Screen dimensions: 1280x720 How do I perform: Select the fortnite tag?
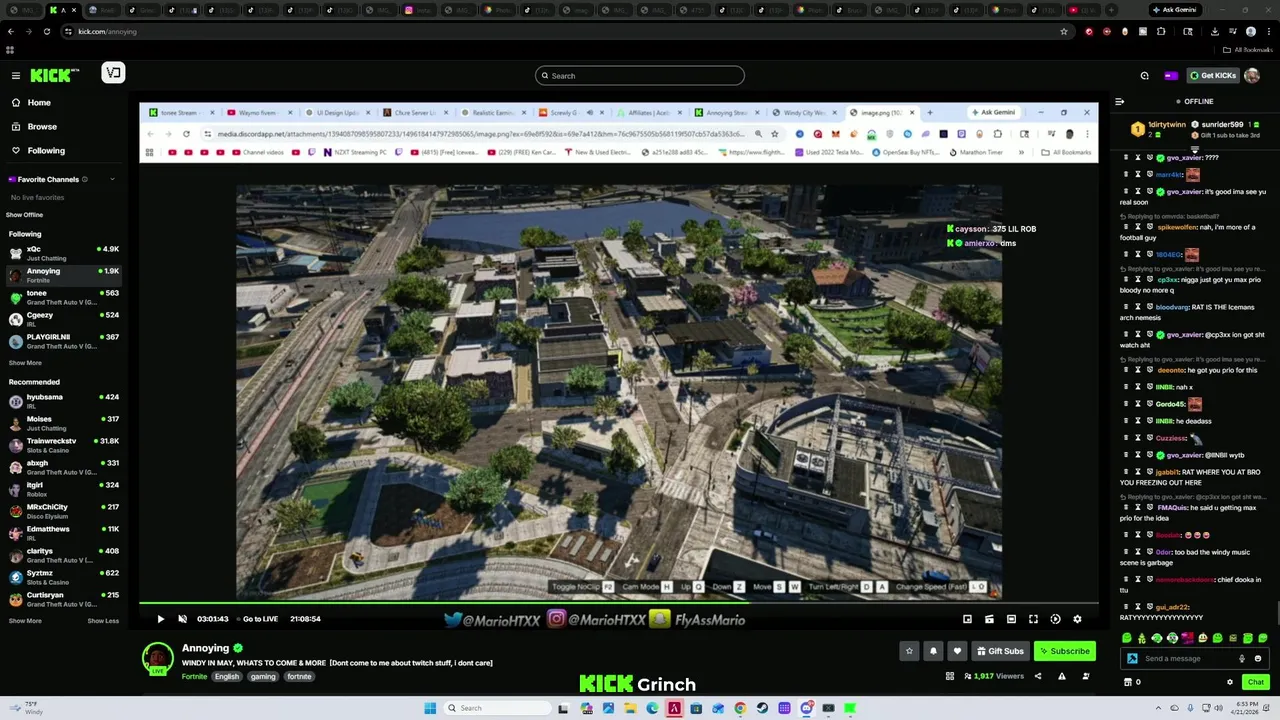(x=299, y=677)
